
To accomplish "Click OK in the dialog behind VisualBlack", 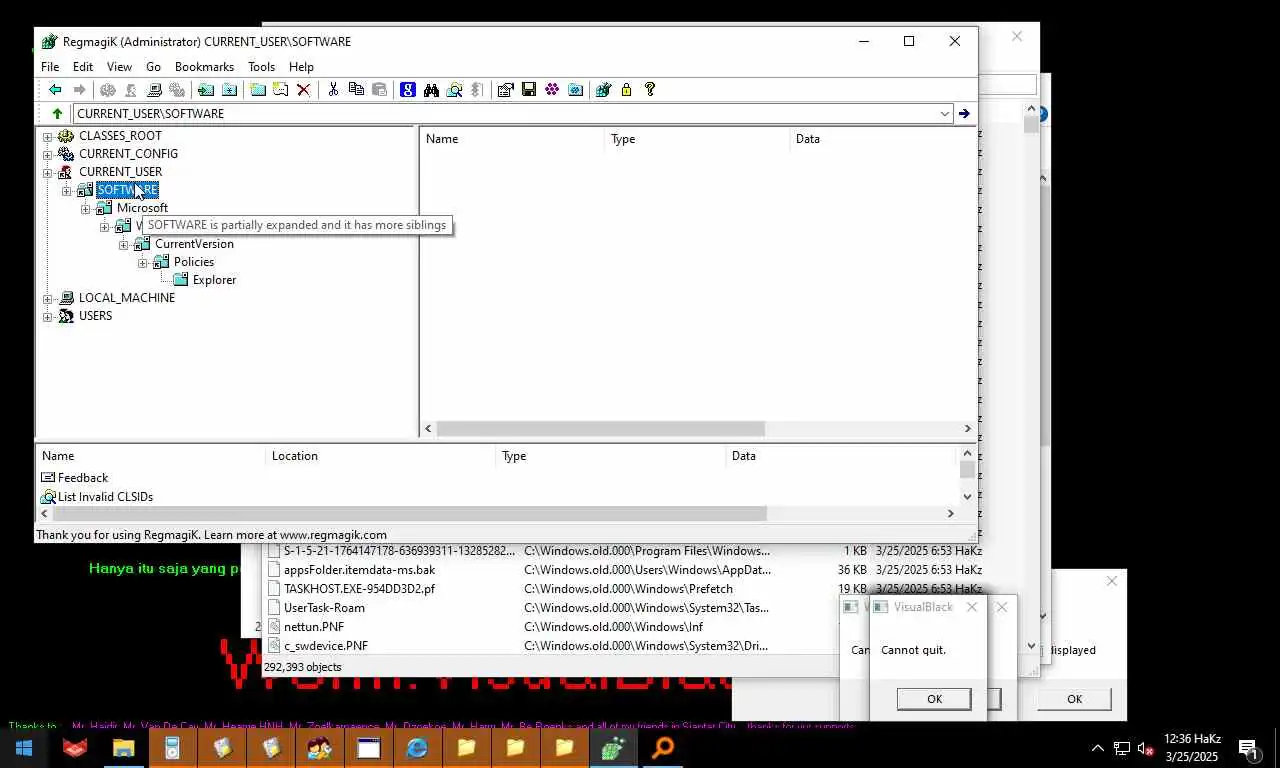I will 1074,699.
